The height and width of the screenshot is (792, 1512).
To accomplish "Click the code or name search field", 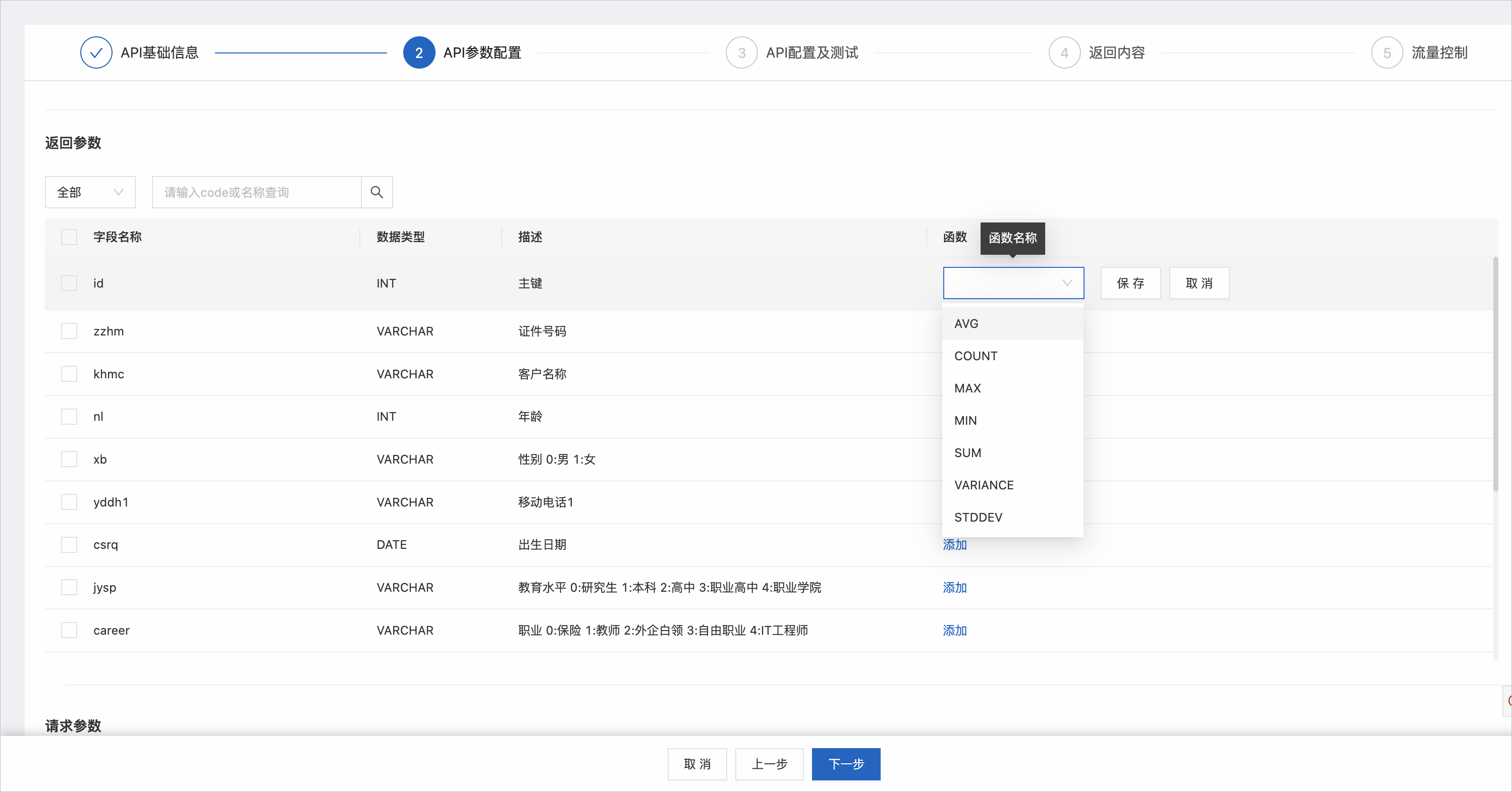I will tap(256, 192).
